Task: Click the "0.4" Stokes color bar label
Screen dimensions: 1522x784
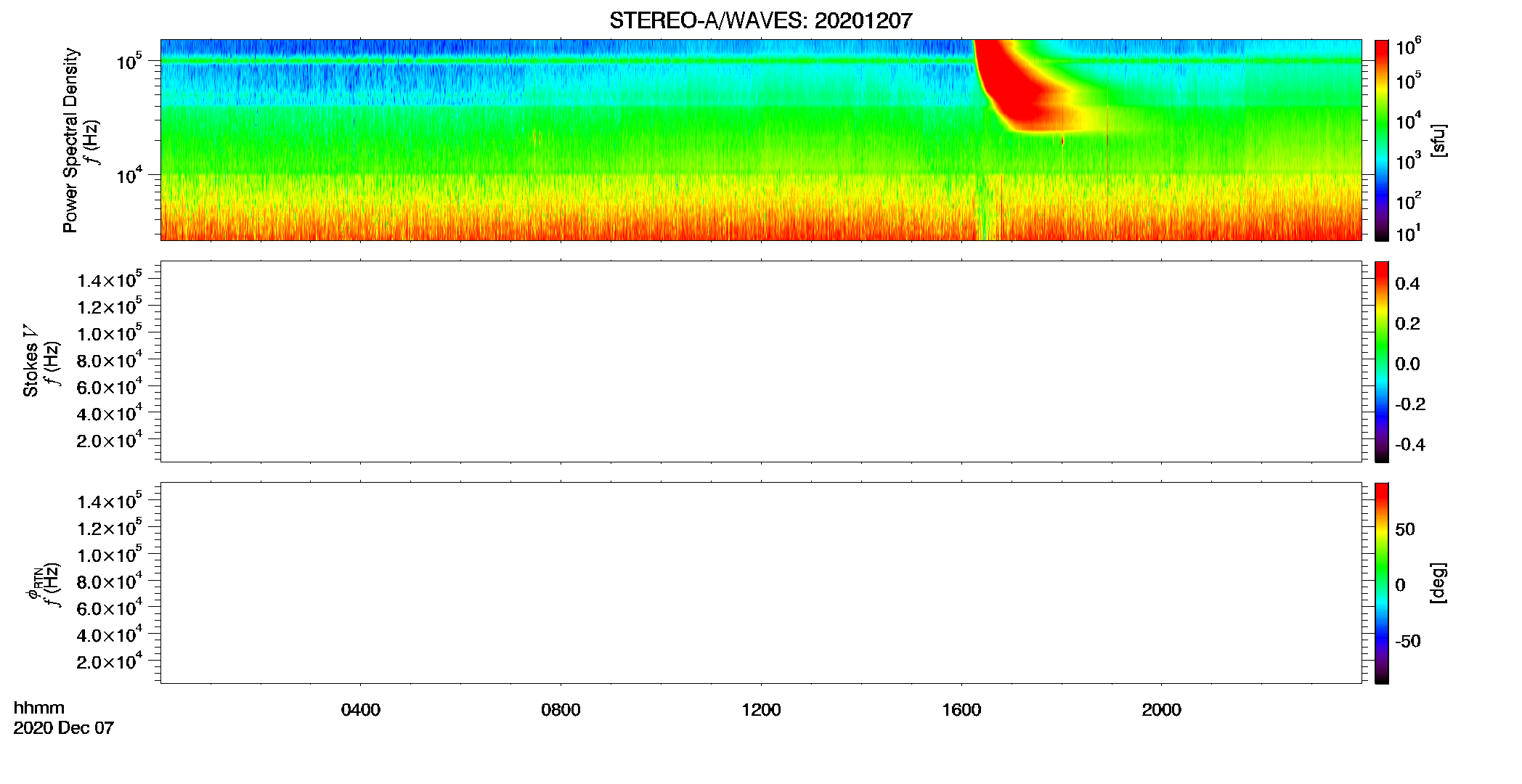Action: 1407,284
